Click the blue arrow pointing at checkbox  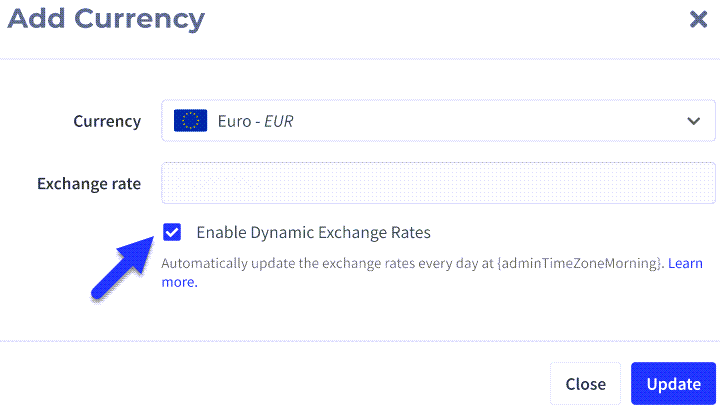click(x=123, y=268)
